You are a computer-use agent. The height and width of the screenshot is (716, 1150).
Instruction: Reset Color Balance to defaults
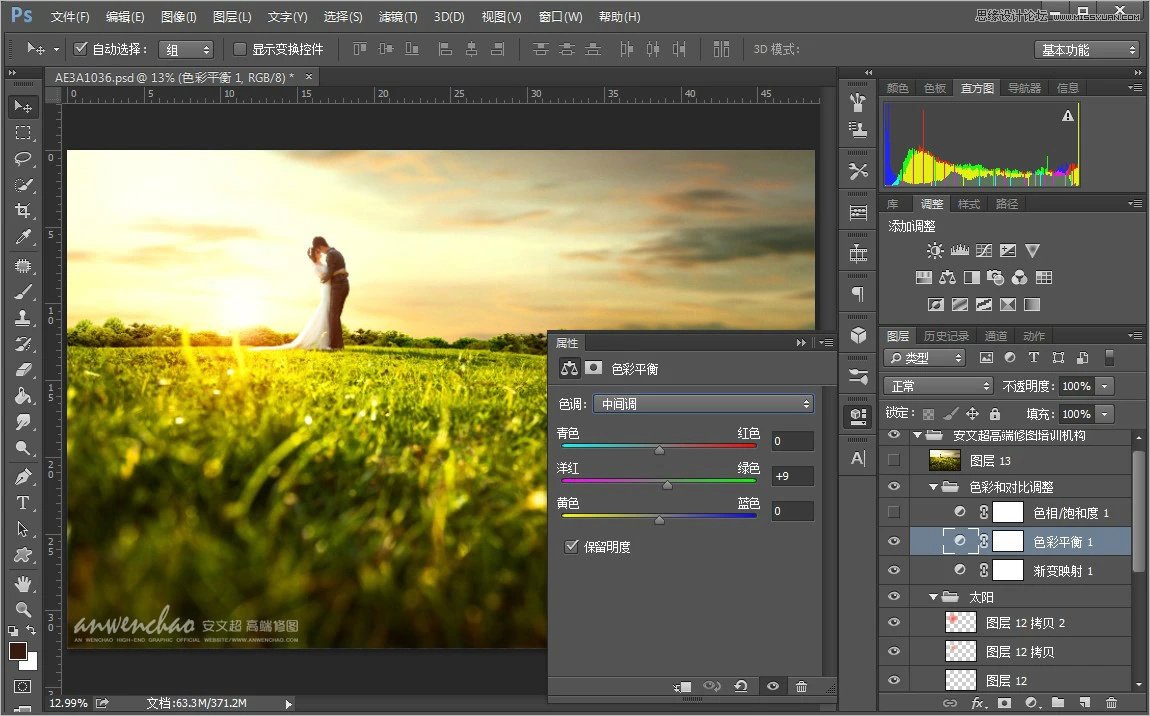click(x=741, y=687)
